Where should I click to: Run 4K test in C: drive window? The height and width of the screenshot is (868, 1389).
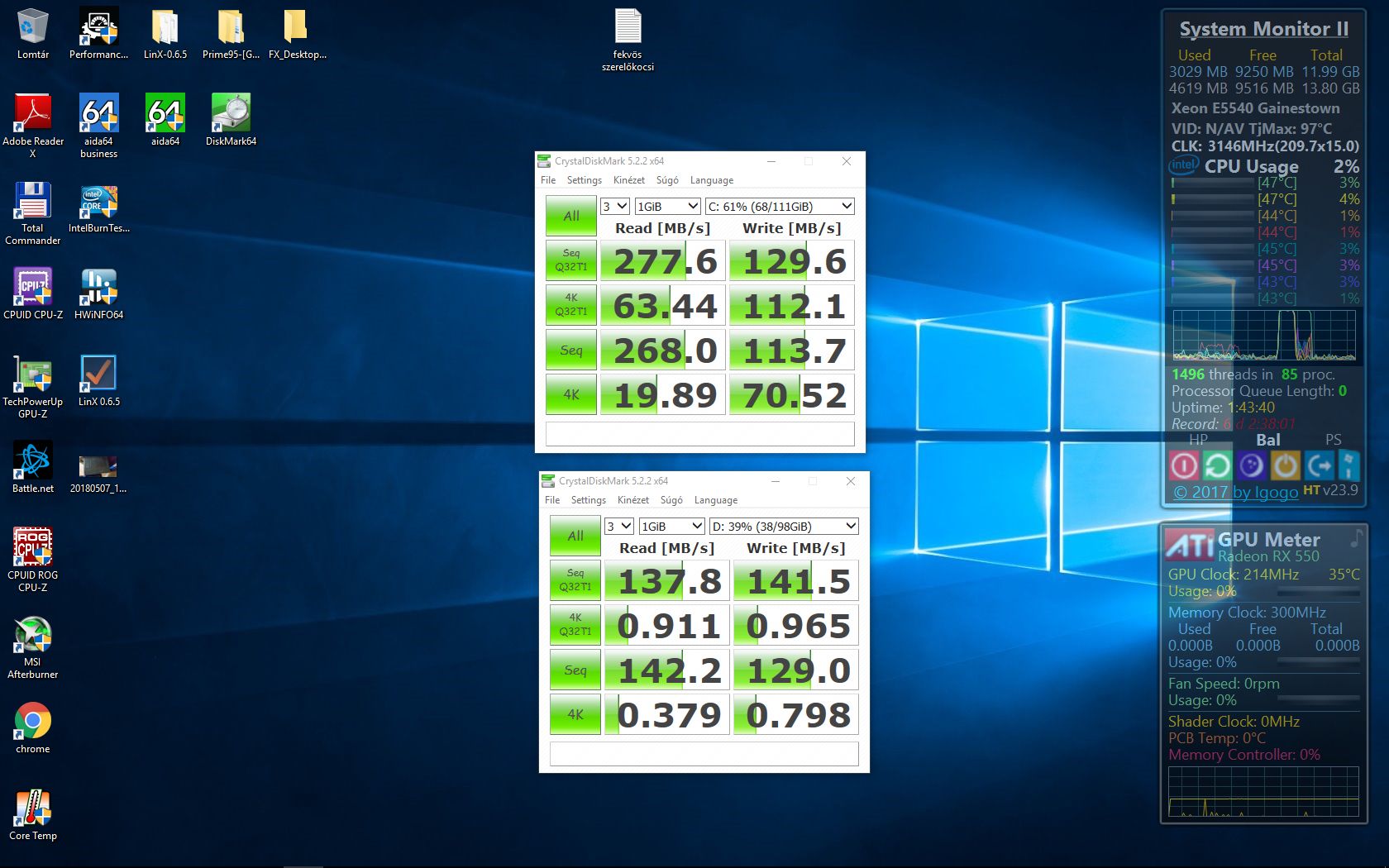pos(571,394)
